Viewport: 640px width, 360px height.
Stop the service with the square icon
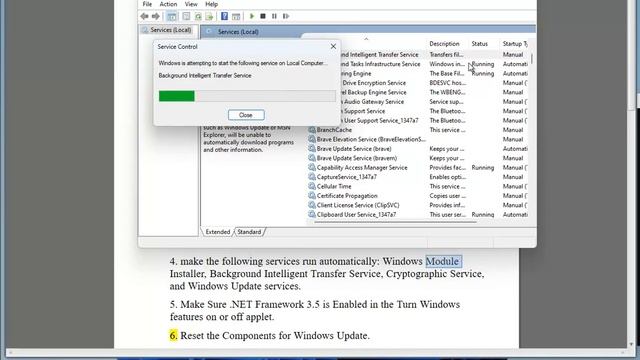click(263, 16)
